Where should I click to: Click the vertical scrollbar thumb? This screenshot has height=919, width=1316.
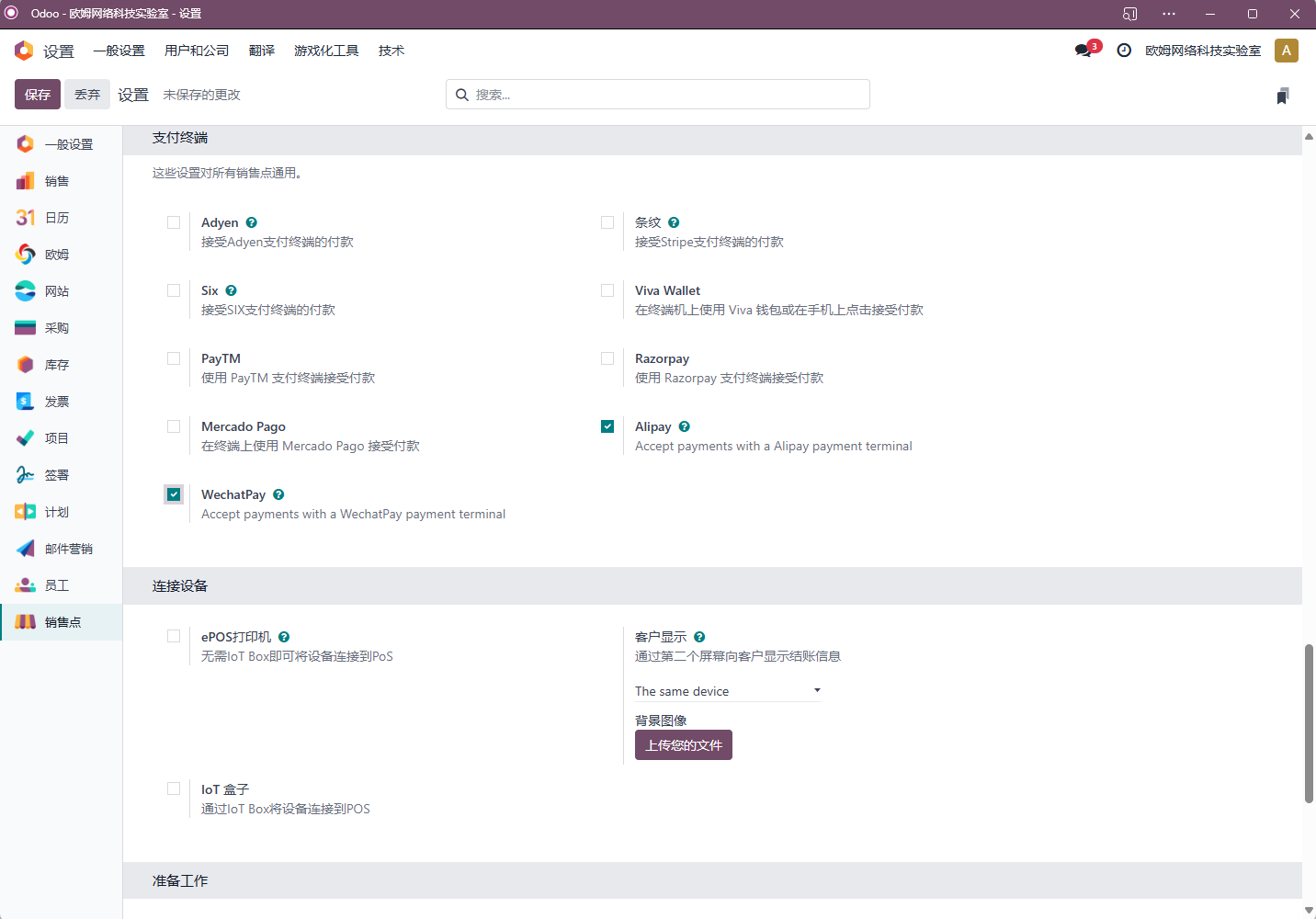[x=1309, y=723]
